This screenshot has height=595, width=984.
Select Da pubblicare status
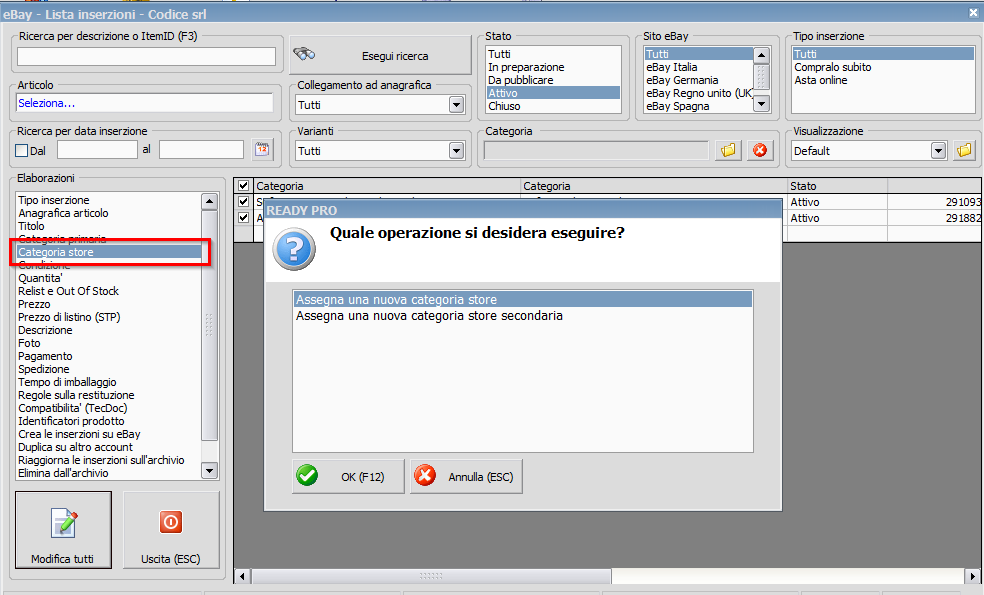[x=553, y=80]
